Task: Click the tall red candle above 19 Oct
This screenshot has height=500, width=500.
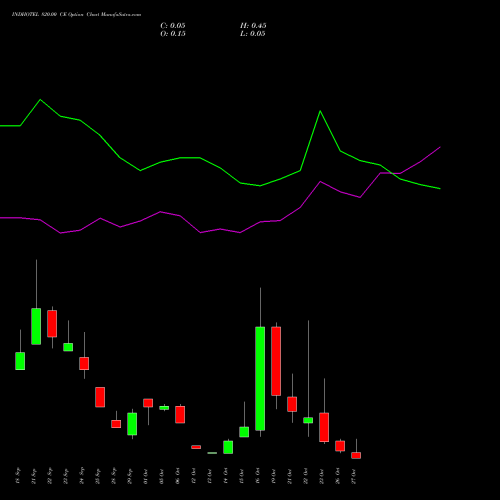Action: tap(276, 361)
